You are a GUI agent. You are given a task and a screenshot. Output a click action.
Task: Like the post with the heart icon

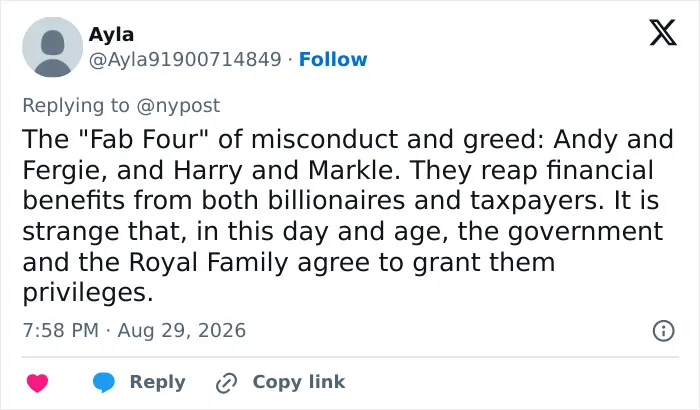coord(38,383)
